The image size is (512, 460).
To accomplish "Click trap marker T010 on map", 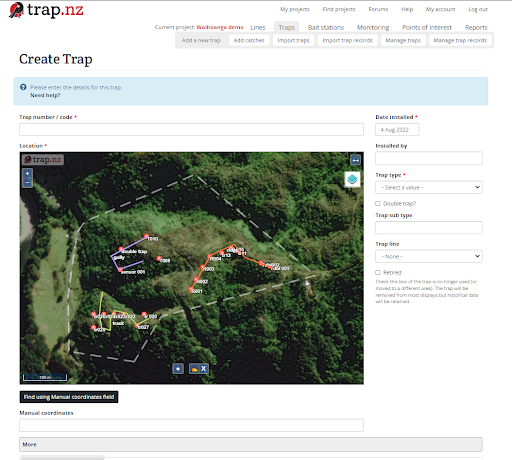I will [x=146, y=236].
